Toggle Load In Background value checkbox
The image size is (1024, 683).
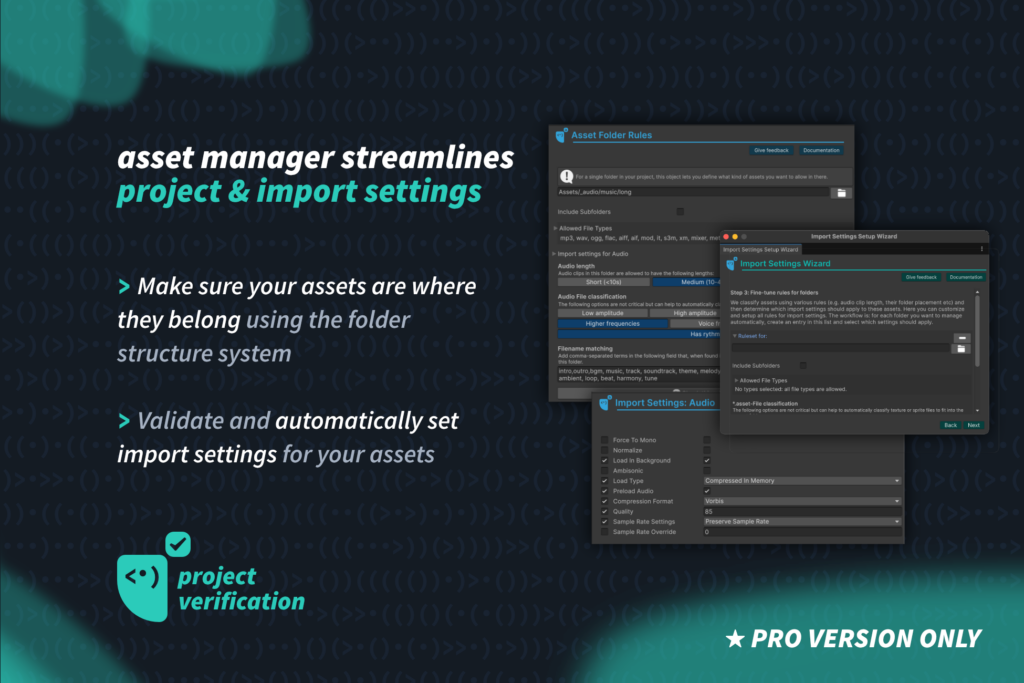(x=707, y=460)
